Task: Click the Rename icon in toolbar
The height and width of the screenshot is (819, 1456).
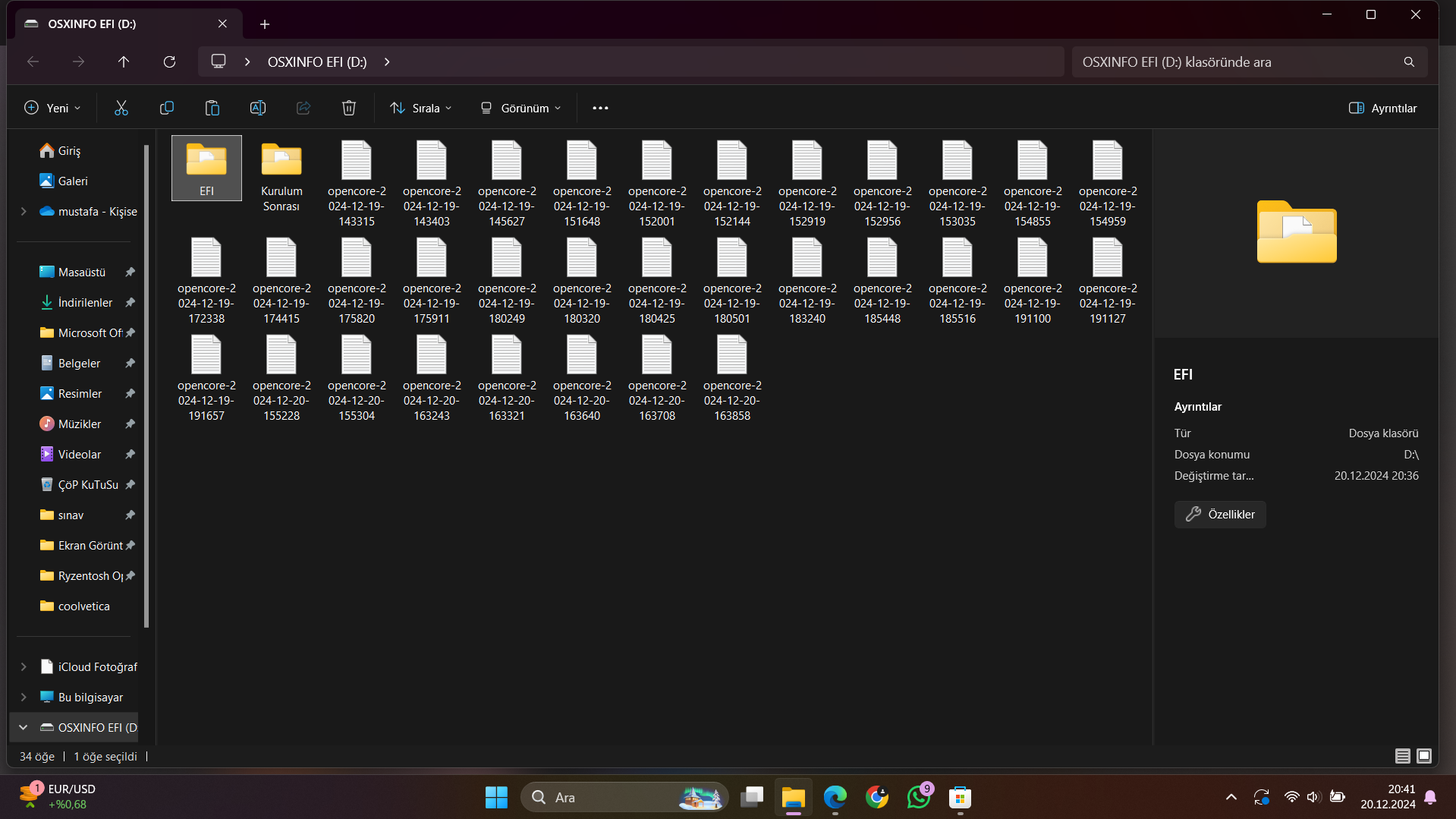Action: (258, 108)
